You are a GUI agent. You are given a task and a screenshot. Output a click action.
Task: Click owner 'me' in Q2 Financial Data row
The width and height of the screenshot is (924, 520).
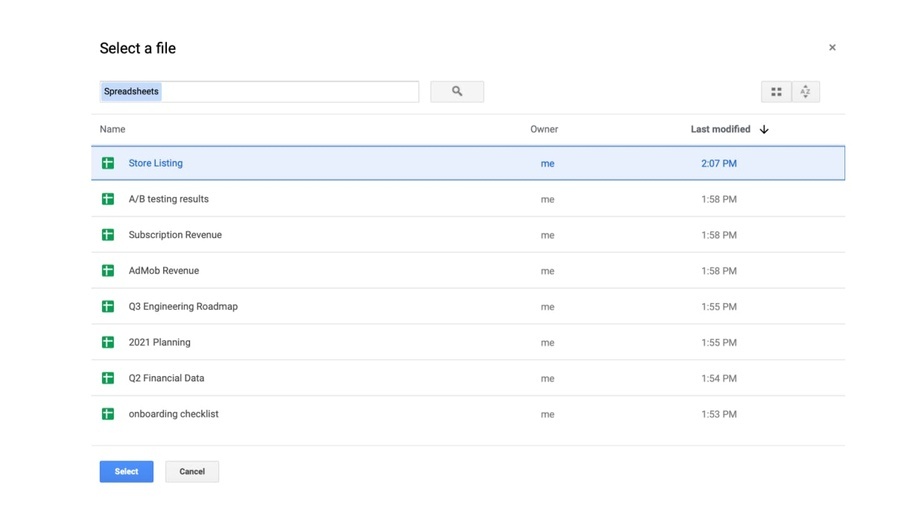click(547, 379)
